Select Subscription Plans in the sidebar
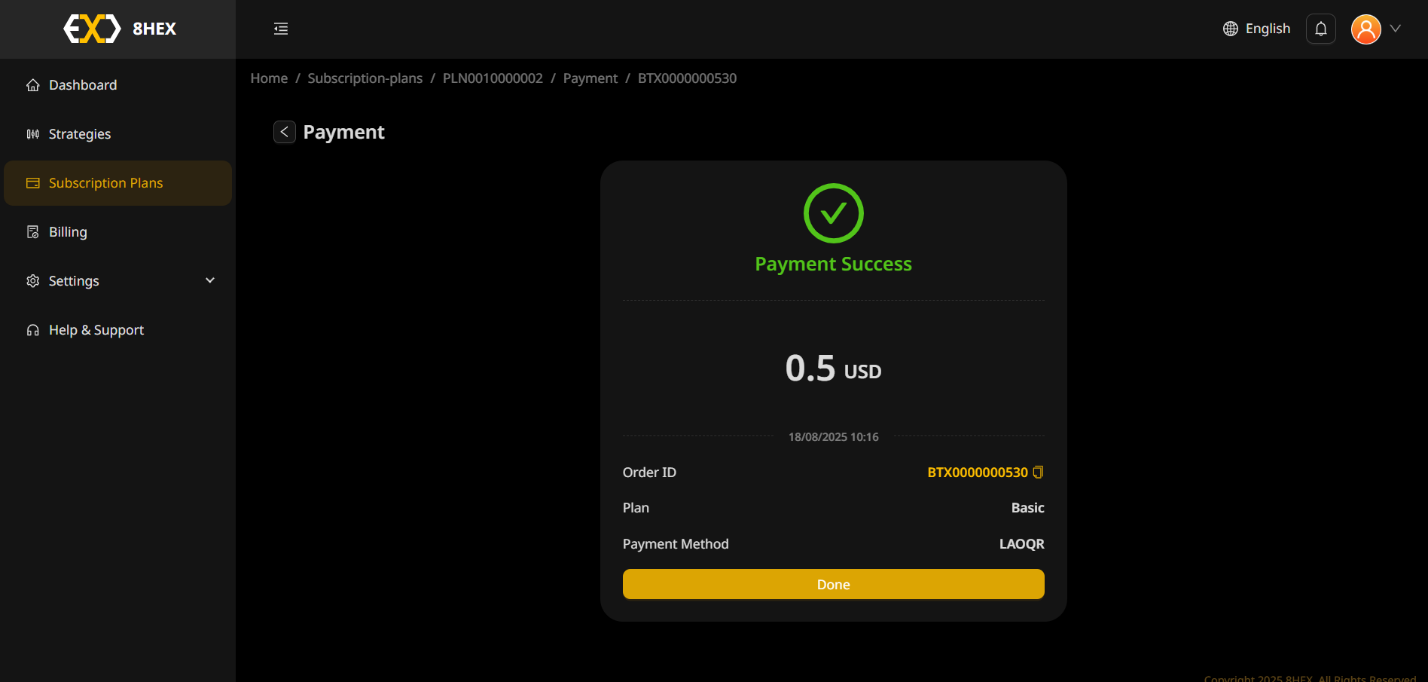The height and width of the screenshot is (682, 1428). pyautogui.click(x=106, y=183)
